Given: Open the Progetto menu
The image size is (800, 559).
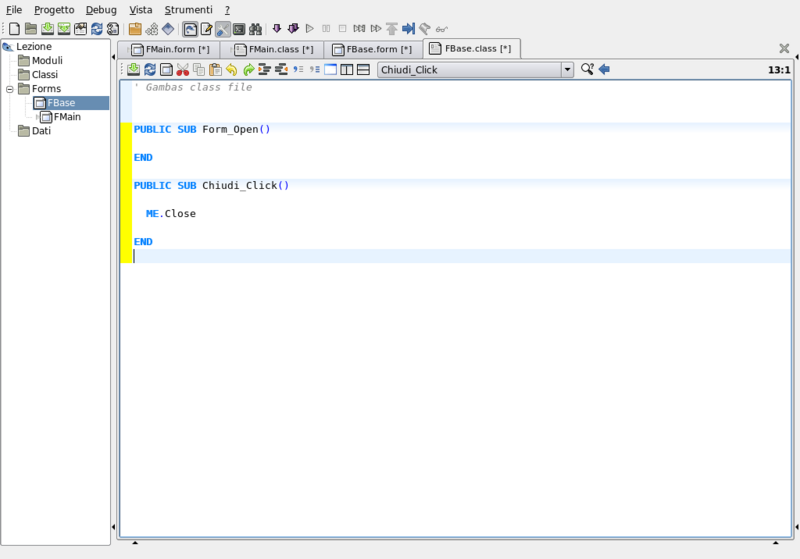Looking at the screenshot, I should click(54, 10).
